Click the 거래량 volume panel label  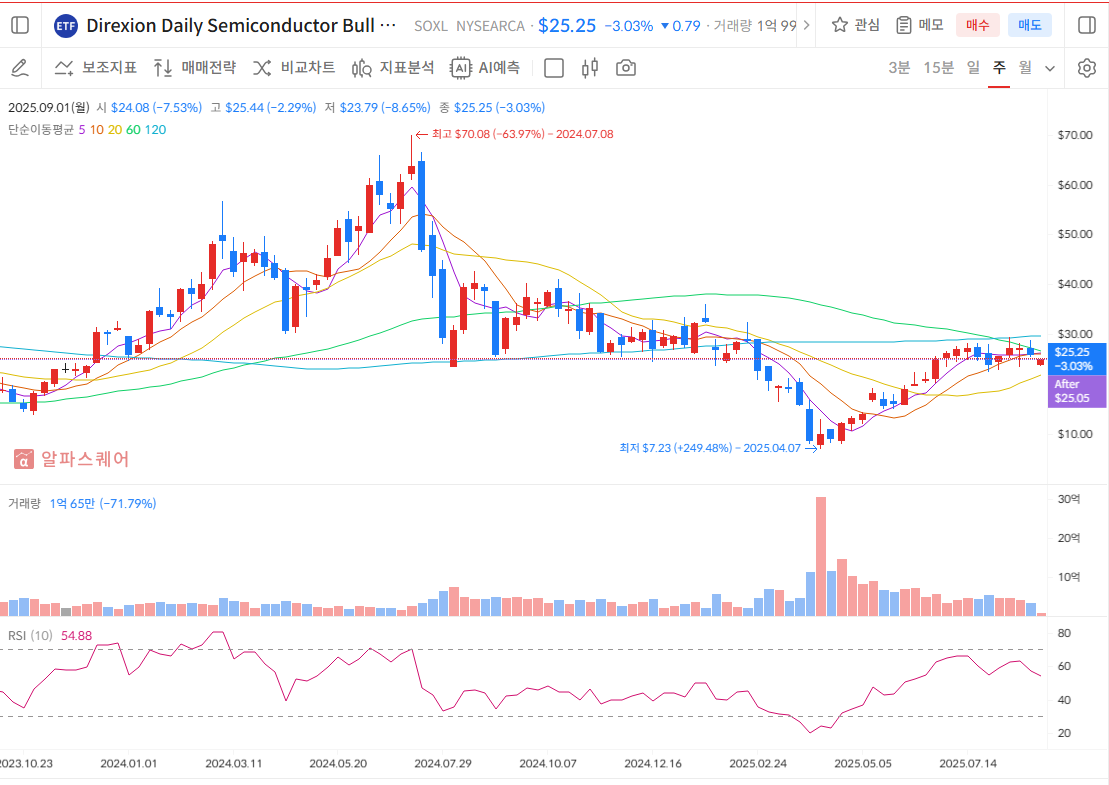(24, 504)
